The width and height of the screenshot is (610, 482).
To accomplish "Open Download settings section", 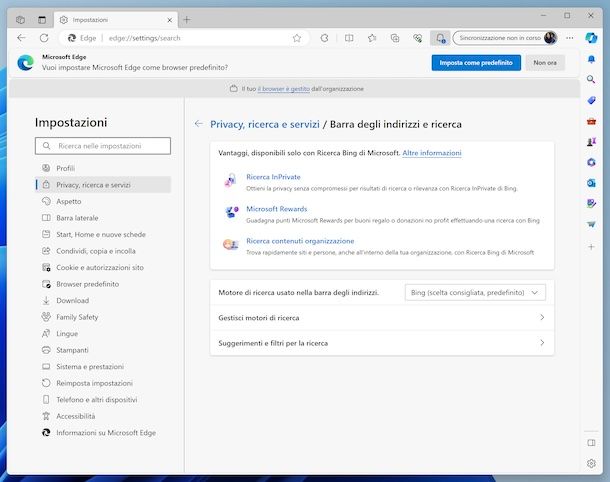I will [x=103, y=300].
